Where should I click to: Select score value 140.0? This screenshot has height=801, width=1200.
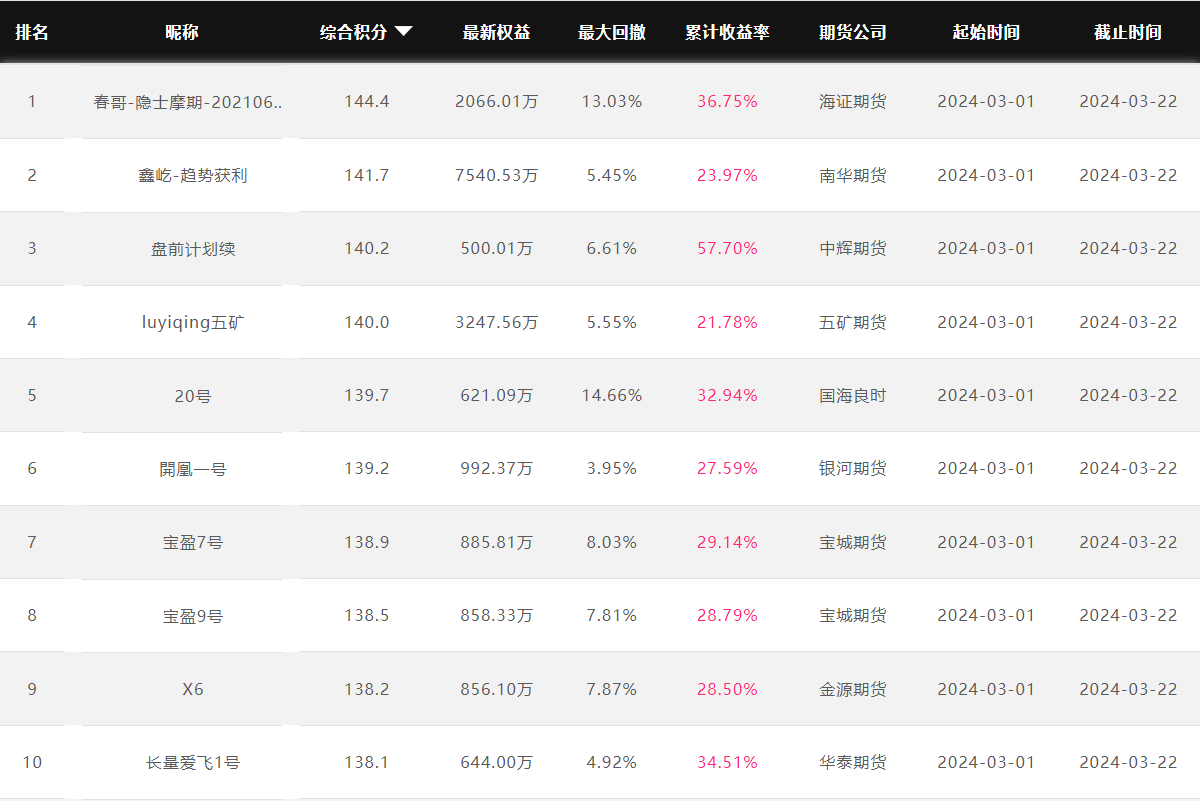coord(367,322)
